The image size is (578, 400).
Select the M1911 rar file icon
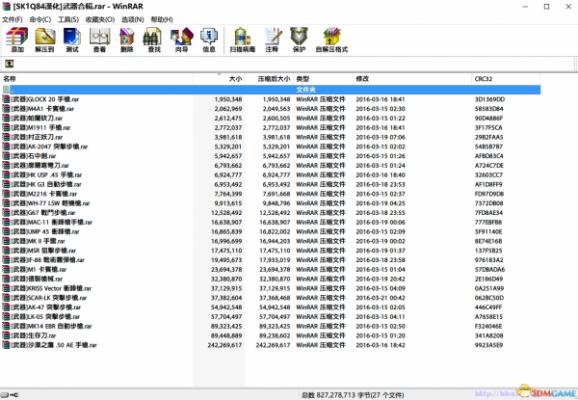point(6,128)
